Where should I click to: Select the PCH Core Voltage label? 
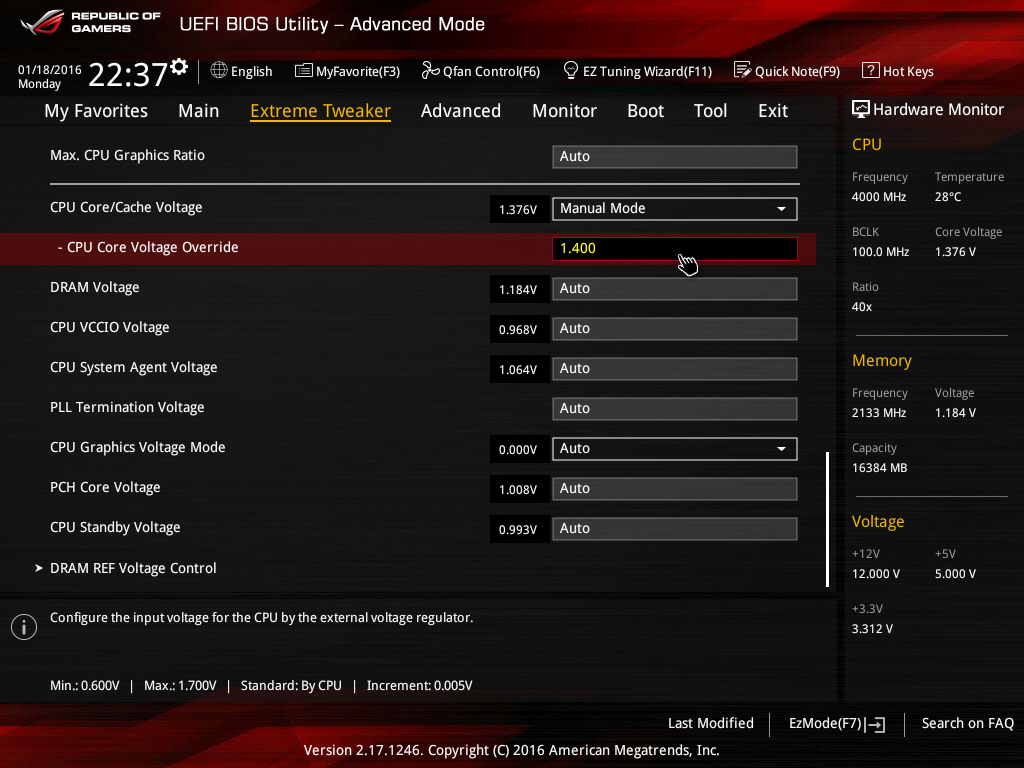(105, 487)
